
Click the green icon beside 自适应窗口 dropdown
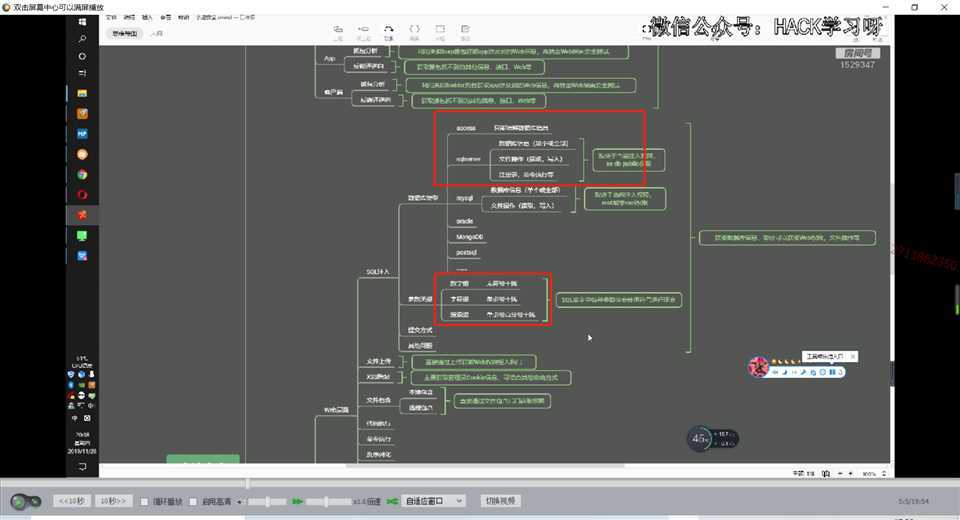pyautogui.click(x=392, y=502)
